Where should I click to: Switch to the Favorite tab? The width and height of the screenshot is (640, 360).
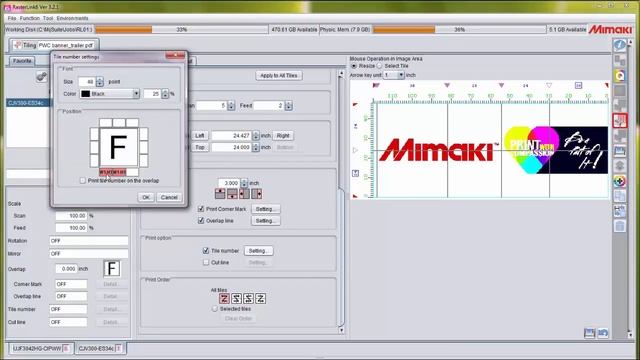22,61
